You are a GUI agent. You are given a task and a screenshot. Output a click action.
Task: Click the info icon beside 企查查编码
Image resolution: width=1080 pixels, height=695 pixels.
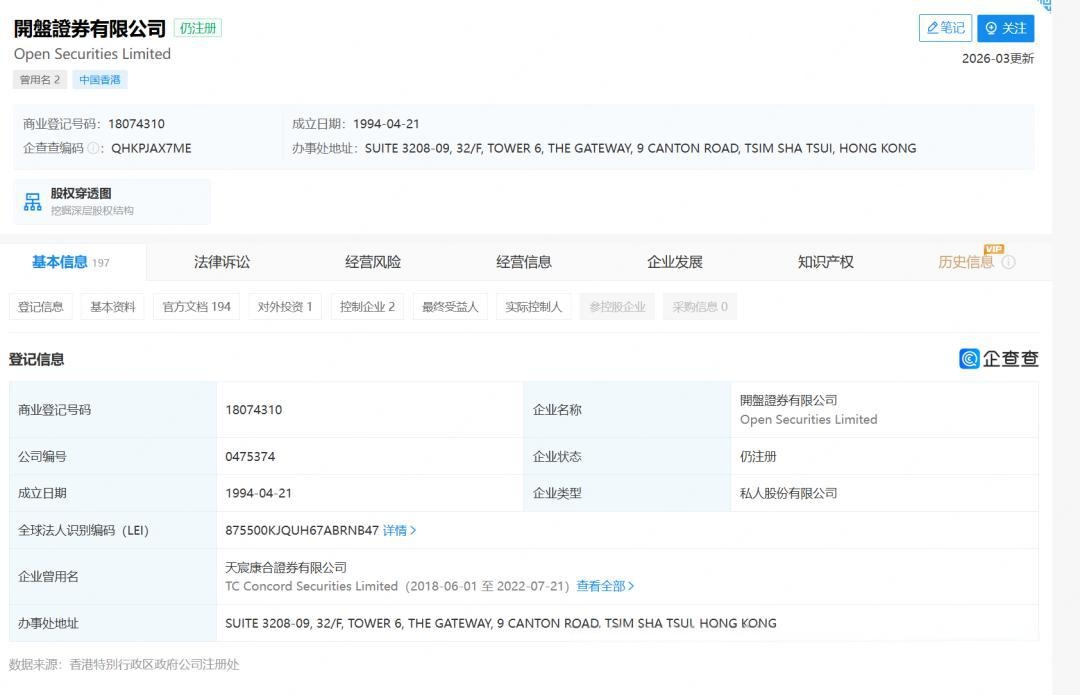pos(93,148)
